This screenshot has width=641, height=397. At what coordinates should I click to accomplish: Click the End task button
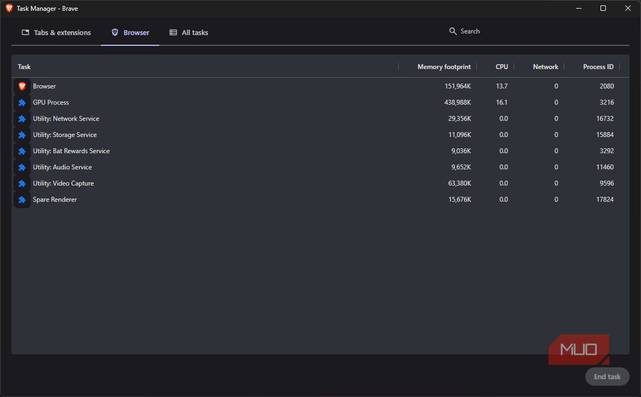[x=607, y=377]
